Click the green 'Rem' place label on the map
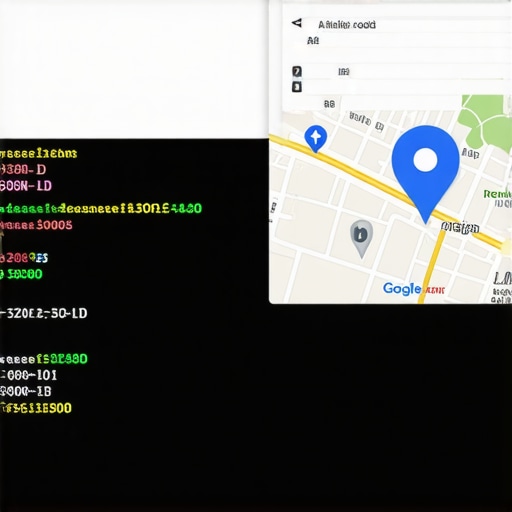Image resolution: width=512 pixels, height=512 pixels. (497, 194)
